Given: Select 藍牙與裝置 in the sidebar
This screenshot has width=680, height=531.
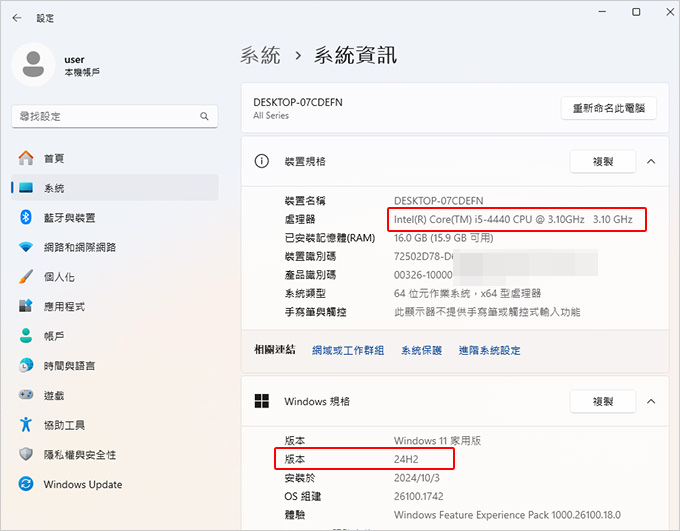Looking at the screenshot, I should (115, 217).
